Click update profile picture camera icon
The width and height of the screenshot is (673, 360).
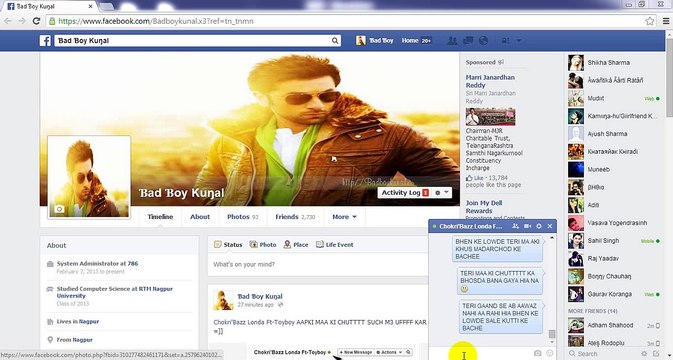[59, 209]
